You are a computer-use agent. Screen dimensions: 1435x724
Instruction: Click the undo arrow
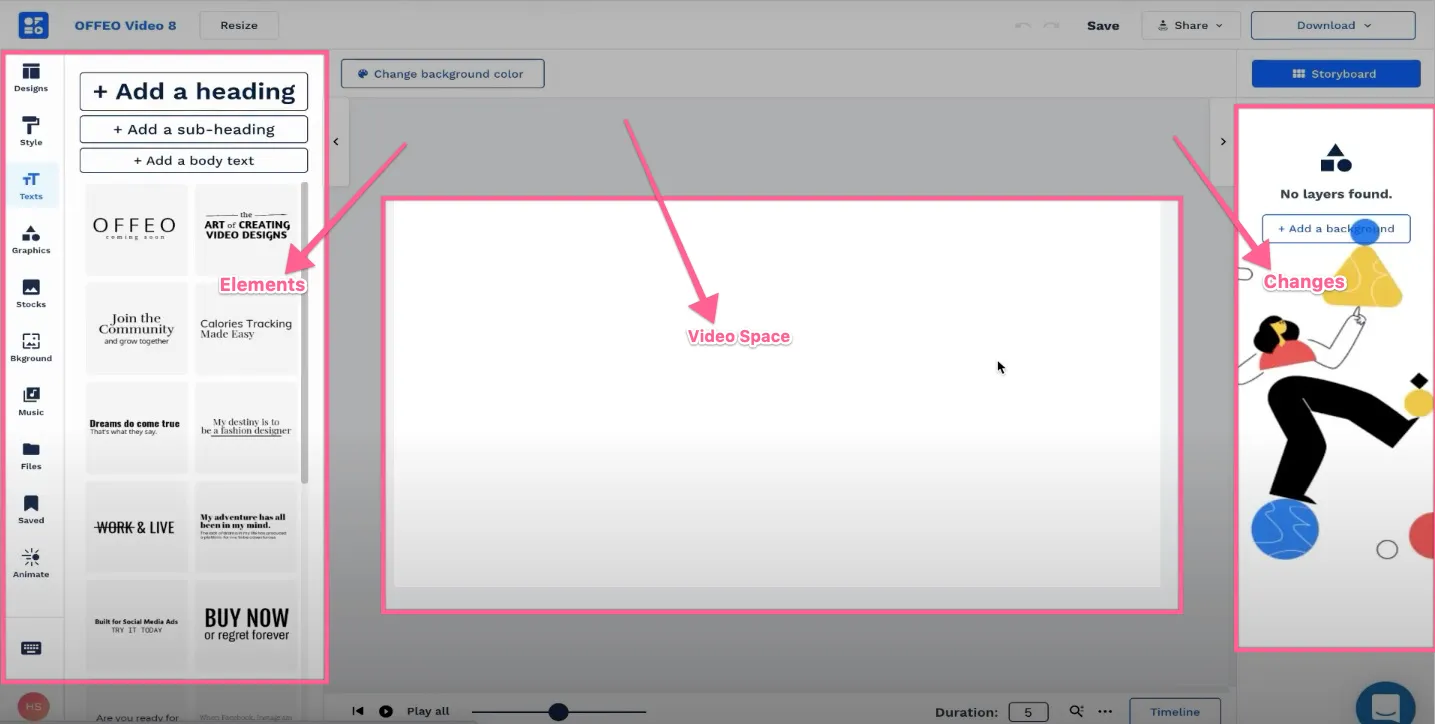[x=1022, y=25]
